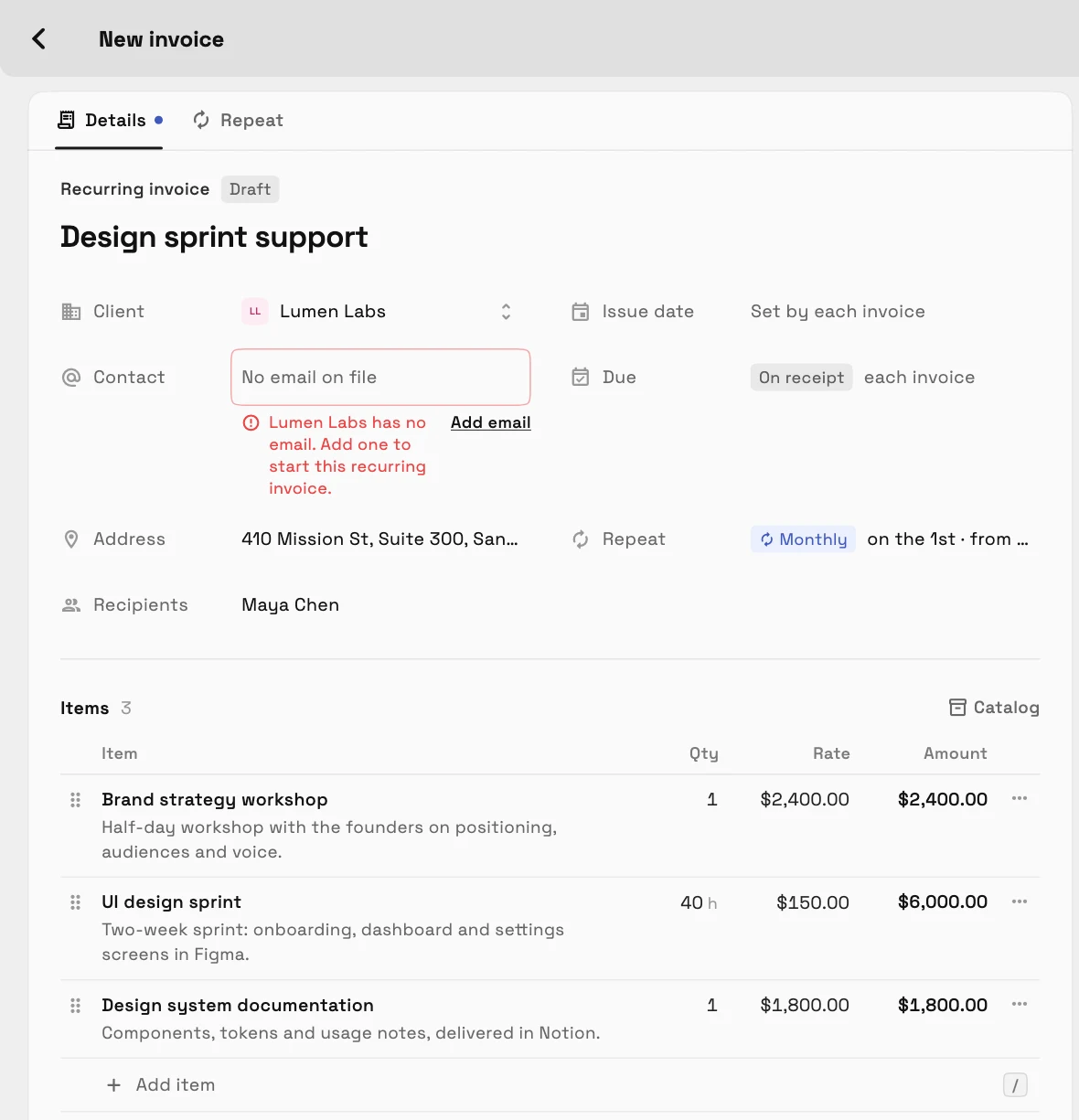Click Set by each invoice value
1079x1120 pixels.
click(x=838, y=312)
